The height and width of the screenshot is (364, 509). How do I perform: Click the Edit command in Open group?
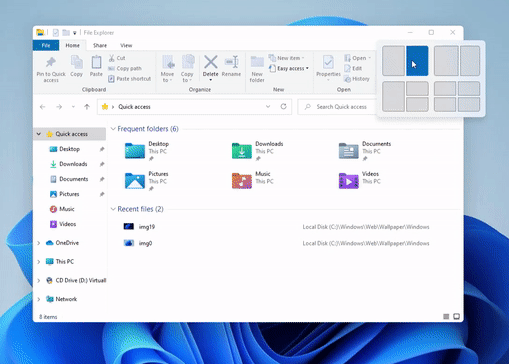(353, 68)
